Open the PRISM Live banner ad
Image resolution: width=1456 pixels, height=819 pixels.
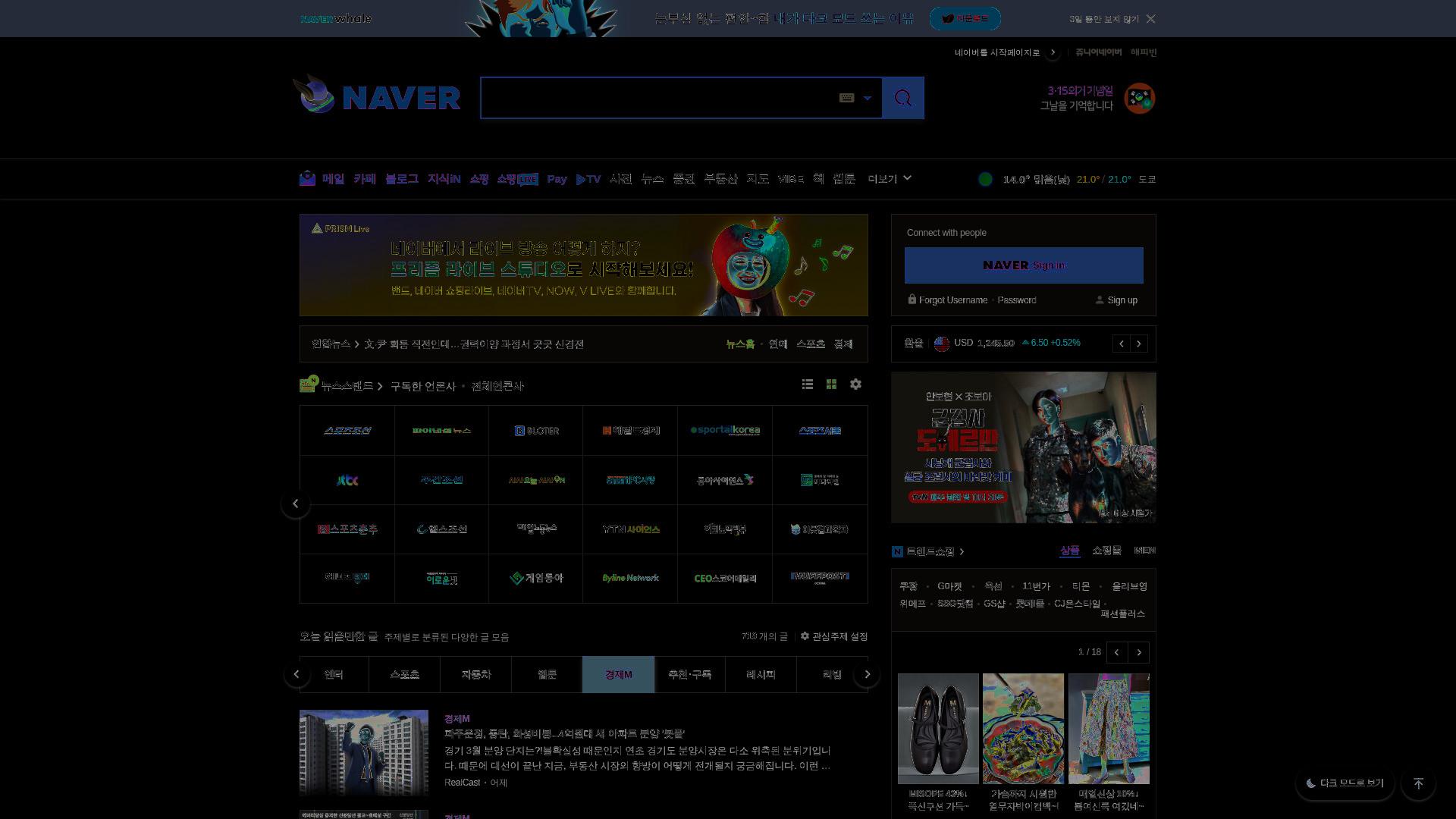pos(584,265)
